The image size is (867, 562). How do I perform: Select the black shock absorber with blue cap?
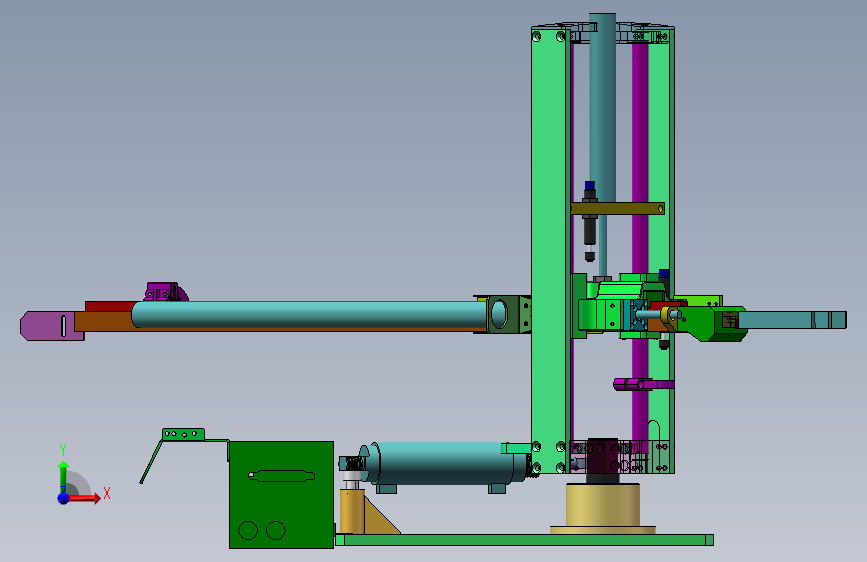(x=590, y=221)
